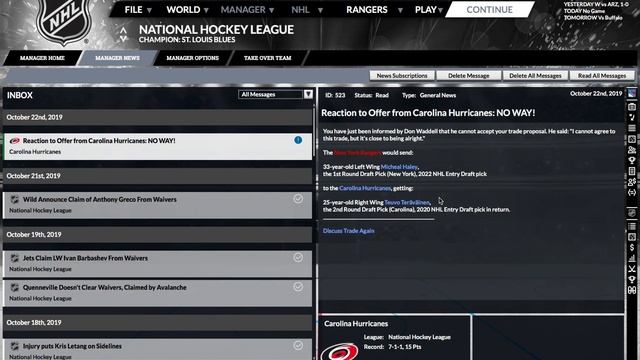The height and width of the screenshot is (360, 640).
Task: Click Read All Messages button
Action: click(602, 76)
